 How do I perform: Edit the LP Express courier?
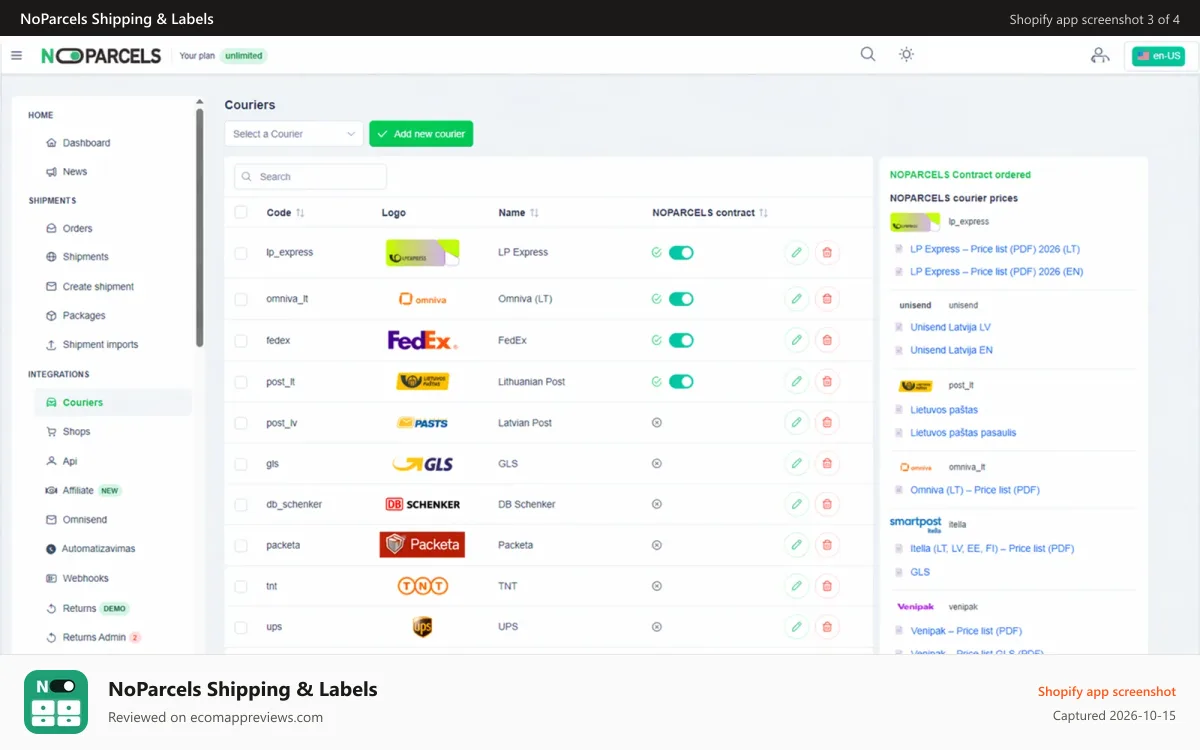point(796,253)
